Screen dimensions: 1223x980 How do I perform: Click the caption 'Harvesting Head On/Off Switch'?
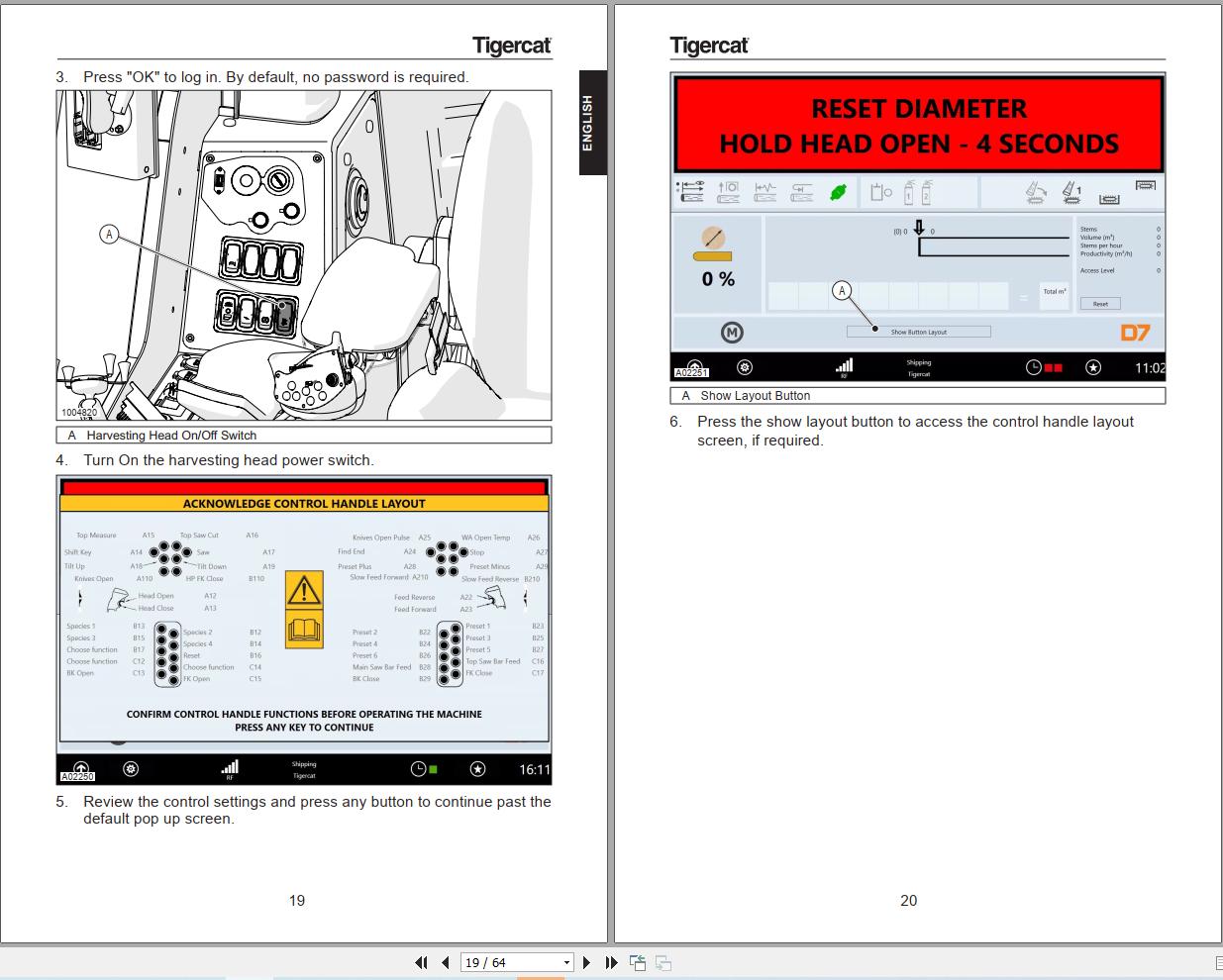coord(171,436)
